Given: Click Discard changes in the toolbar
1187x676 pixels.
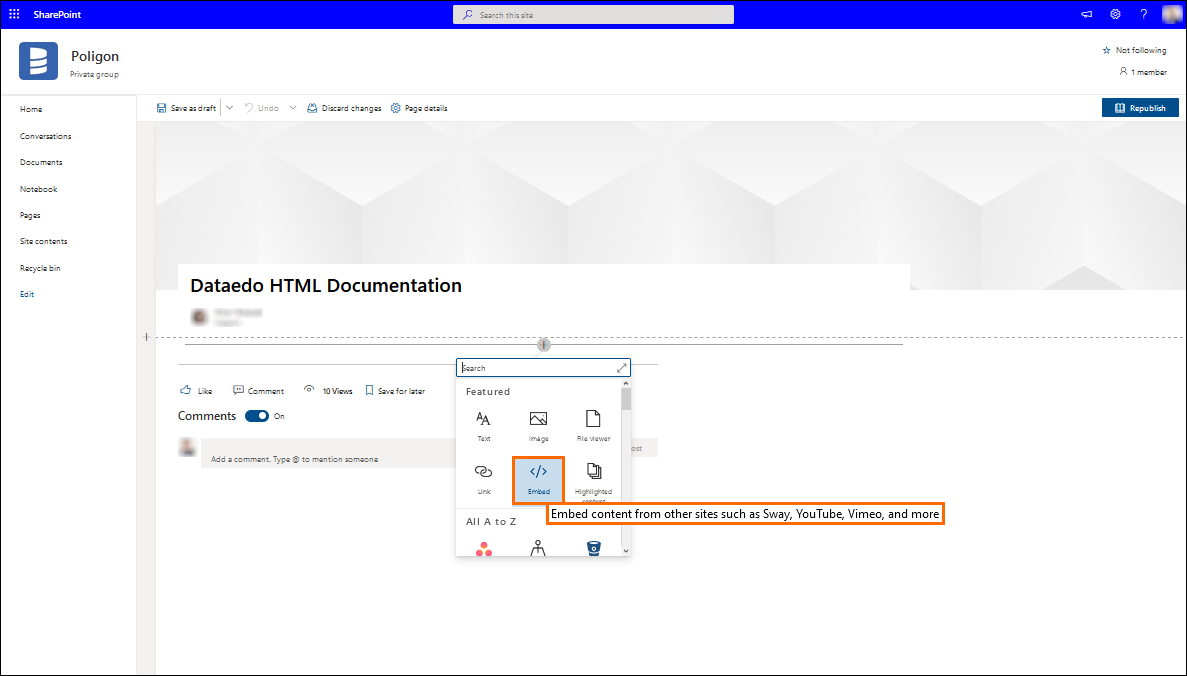Looking at the screenshot, I should [x=344, y=108].
